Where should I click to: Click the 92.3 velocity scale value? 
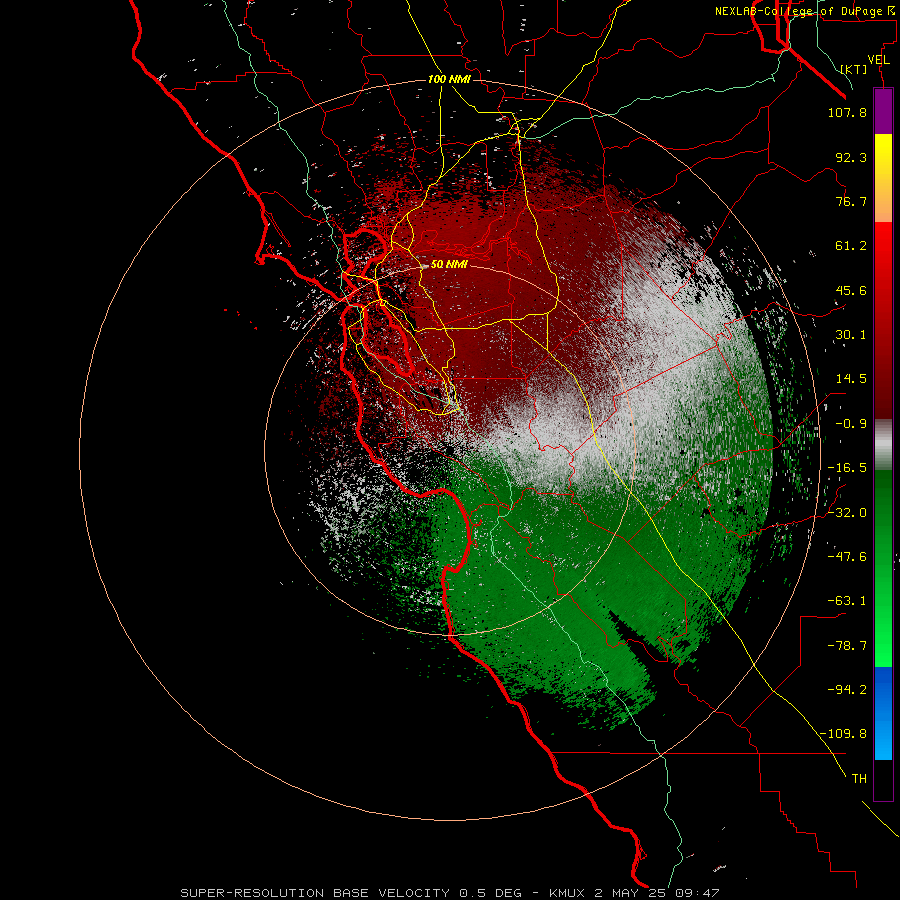point(851,157)
